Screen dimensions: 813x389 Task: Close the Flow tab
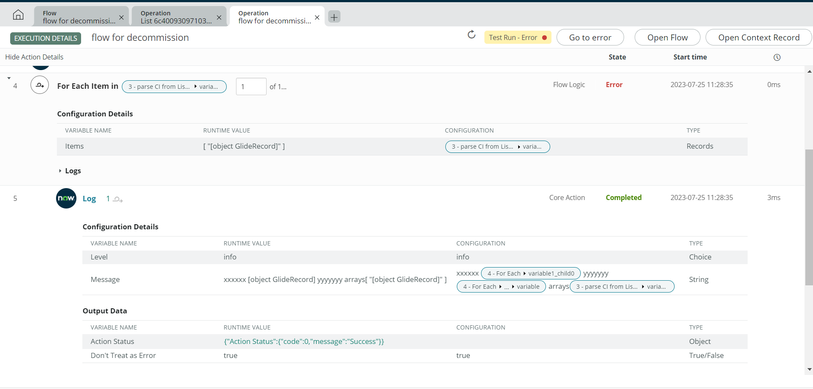click(x=121, y=17)
